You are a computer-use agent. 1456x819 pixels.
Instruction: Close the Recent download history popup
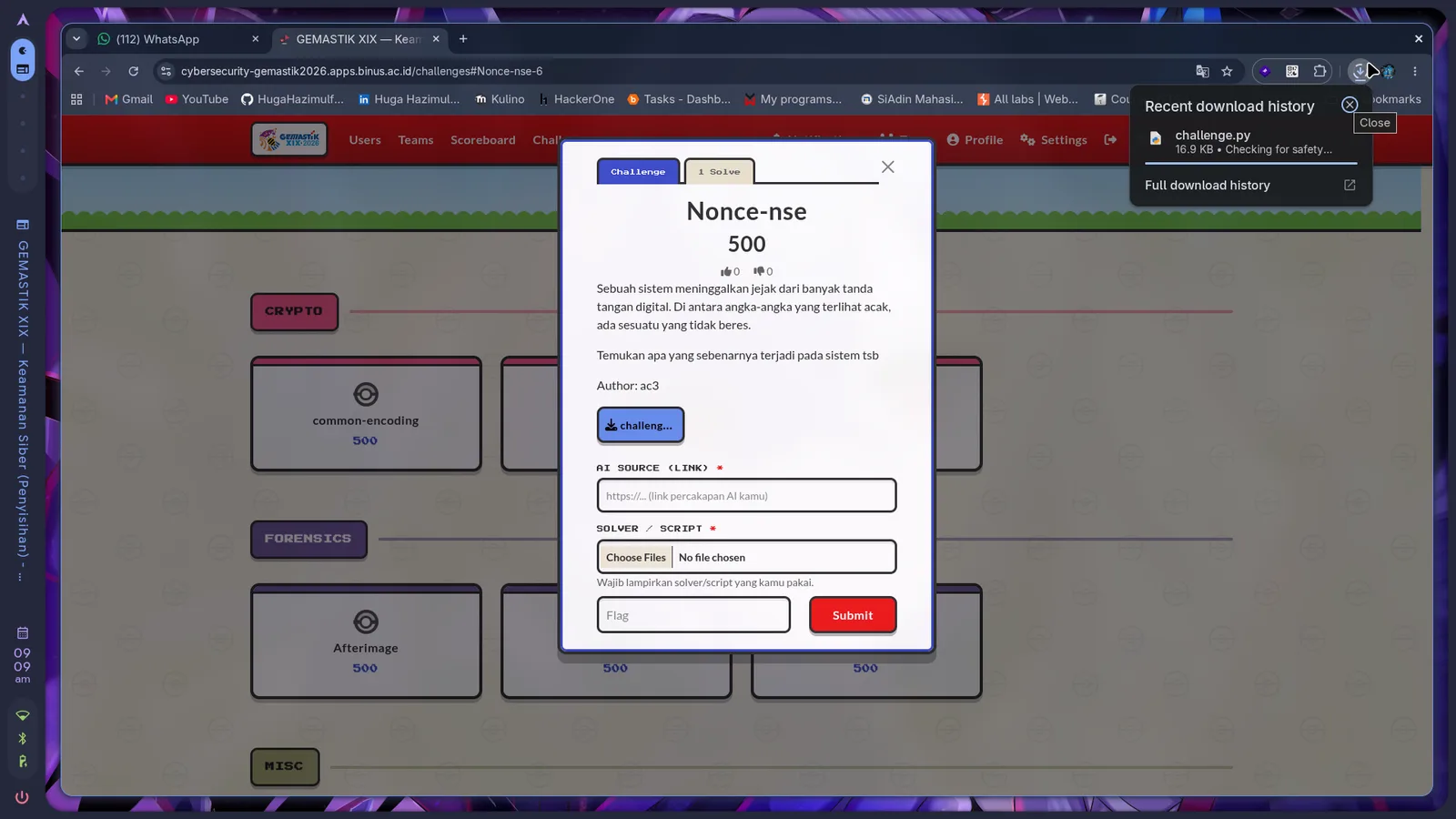(x=1350, y=105)
